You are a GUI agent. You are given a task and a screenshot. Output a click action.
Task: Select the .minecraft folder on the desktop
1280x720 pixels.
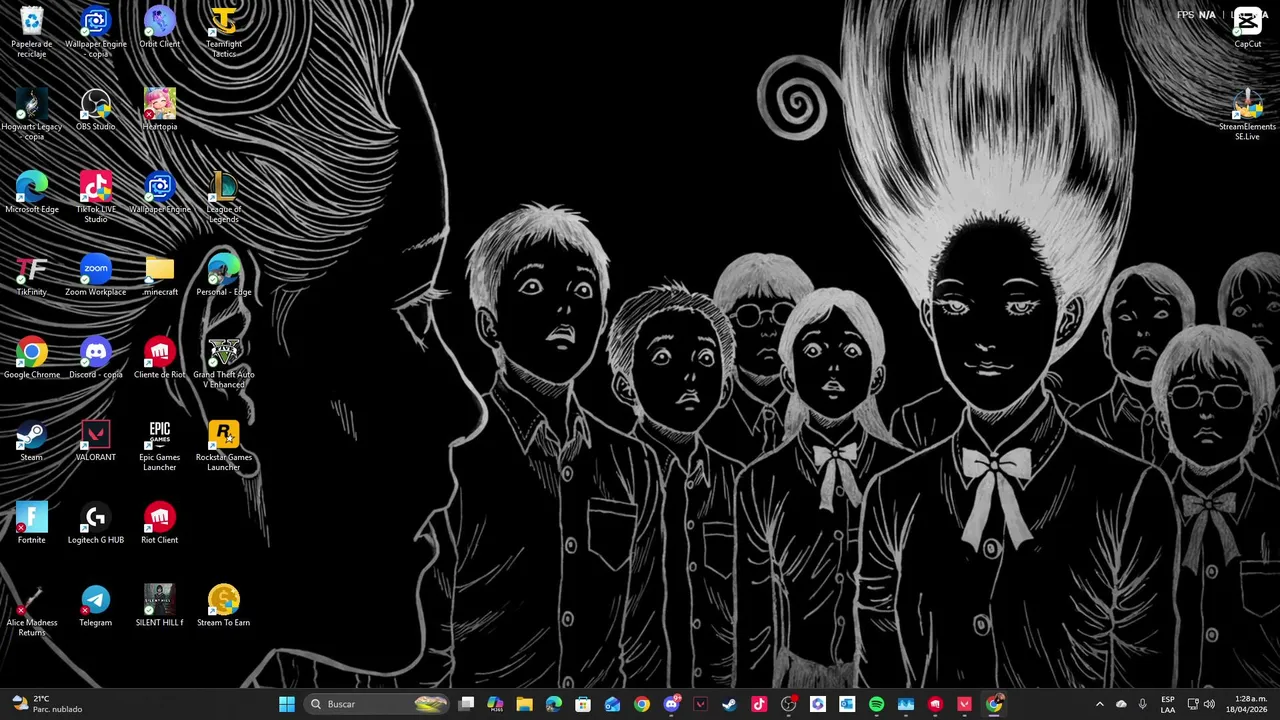tap(160, 276)
